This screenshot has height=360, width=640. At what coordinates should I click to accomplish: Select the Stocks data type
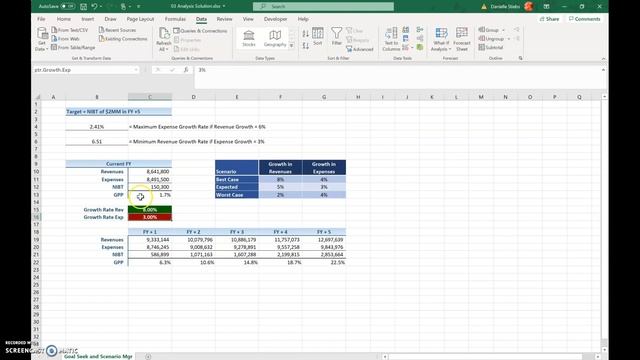pos(249,38)
